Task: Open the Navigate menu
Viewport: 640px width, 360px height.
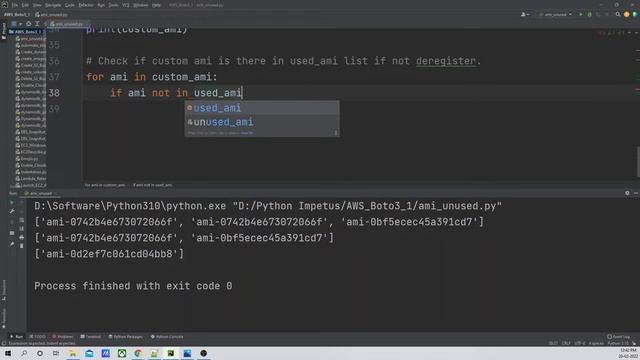Action: point(53,5)
